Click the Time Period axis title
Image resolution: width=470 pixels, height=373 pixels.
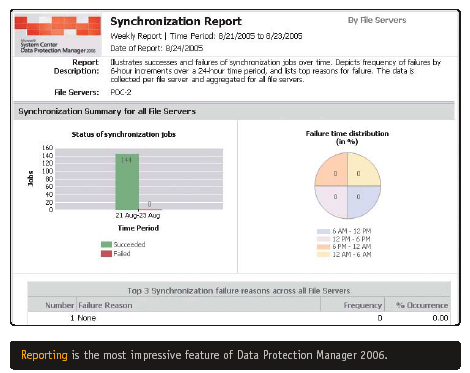tap(138, 228)
